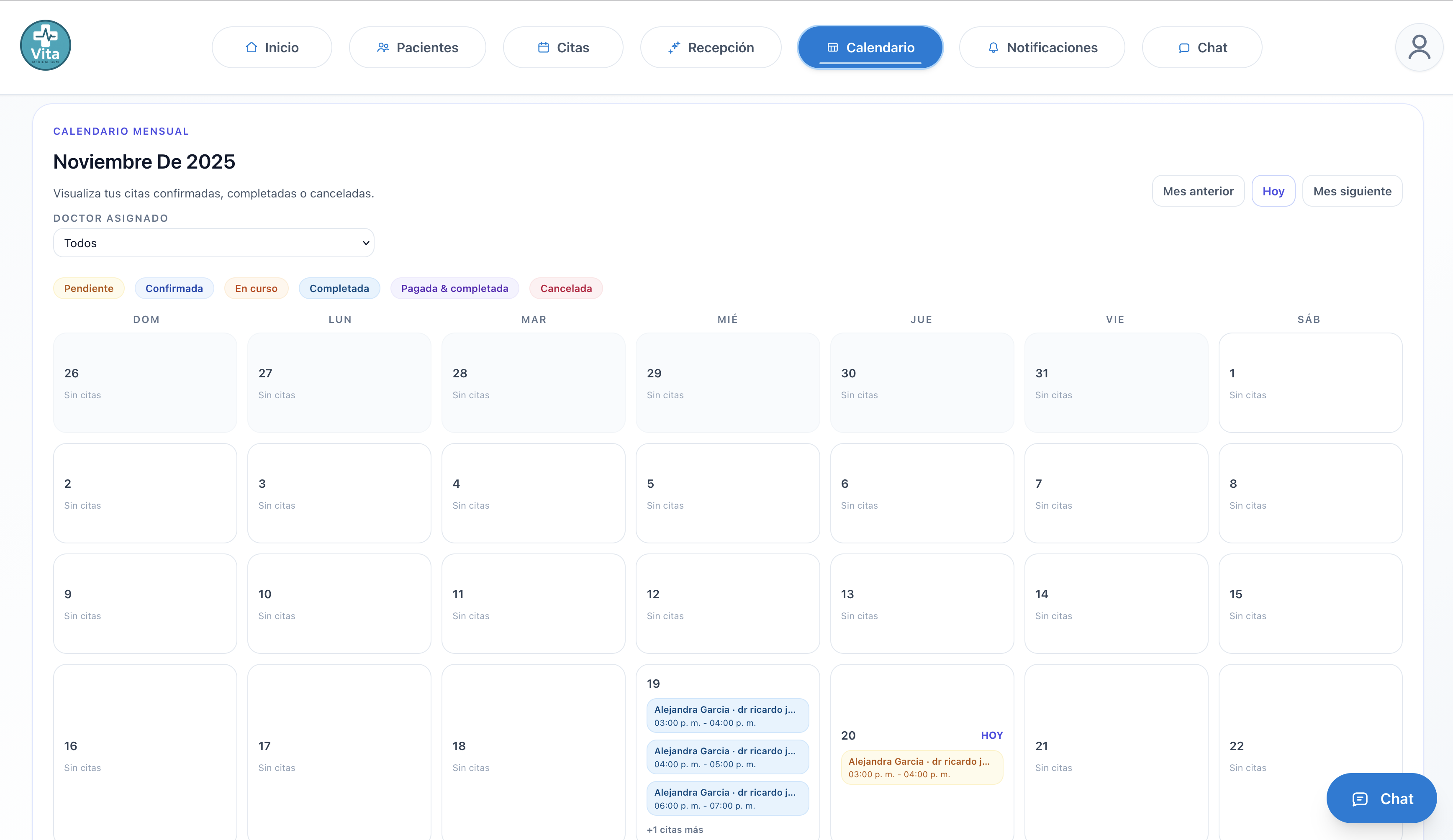Open the floating Chat button at bottom right
This screenshot has width=1453, height=840.
coord(1381,799)
